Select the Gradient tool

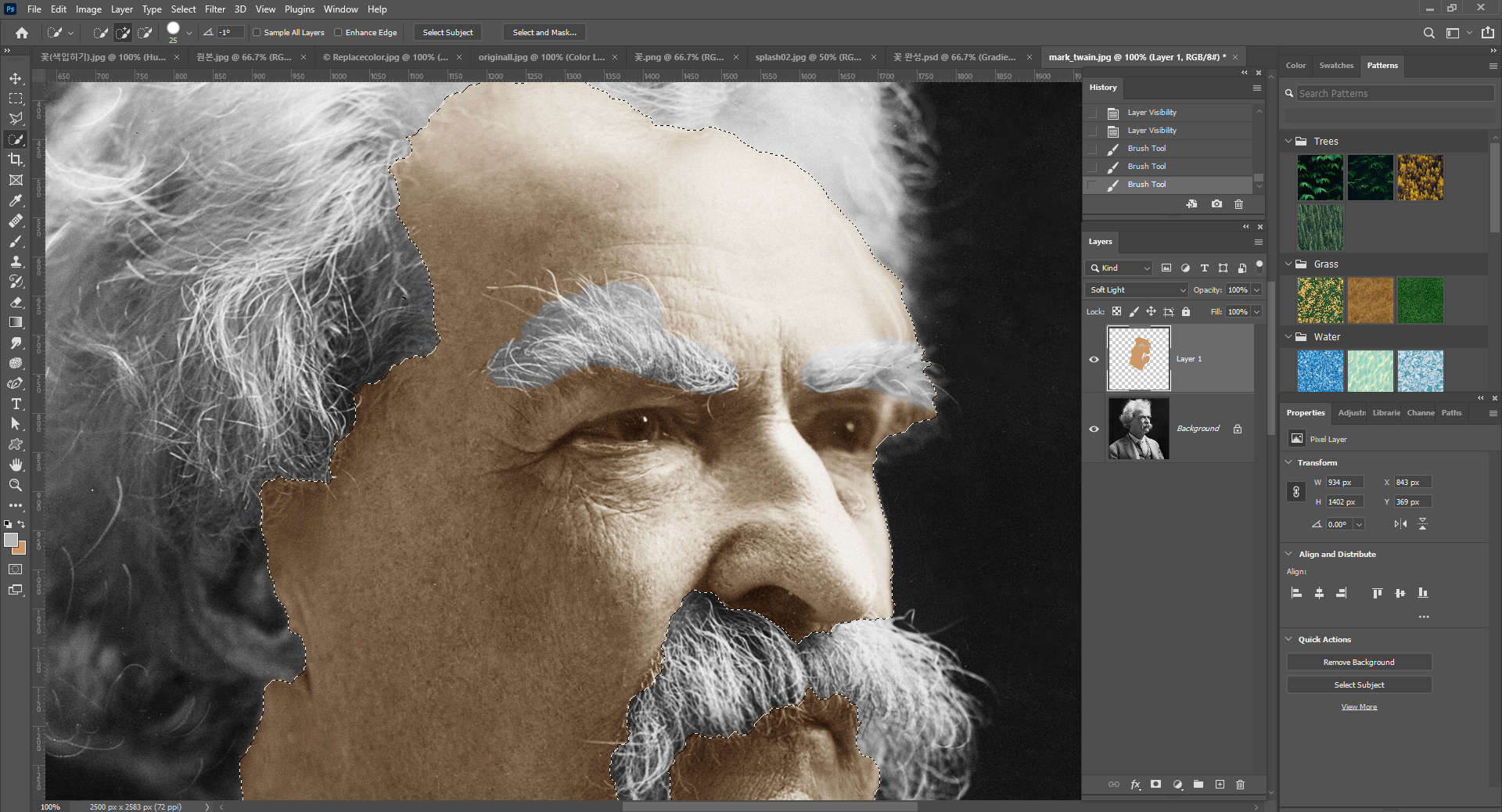(16, 322)
